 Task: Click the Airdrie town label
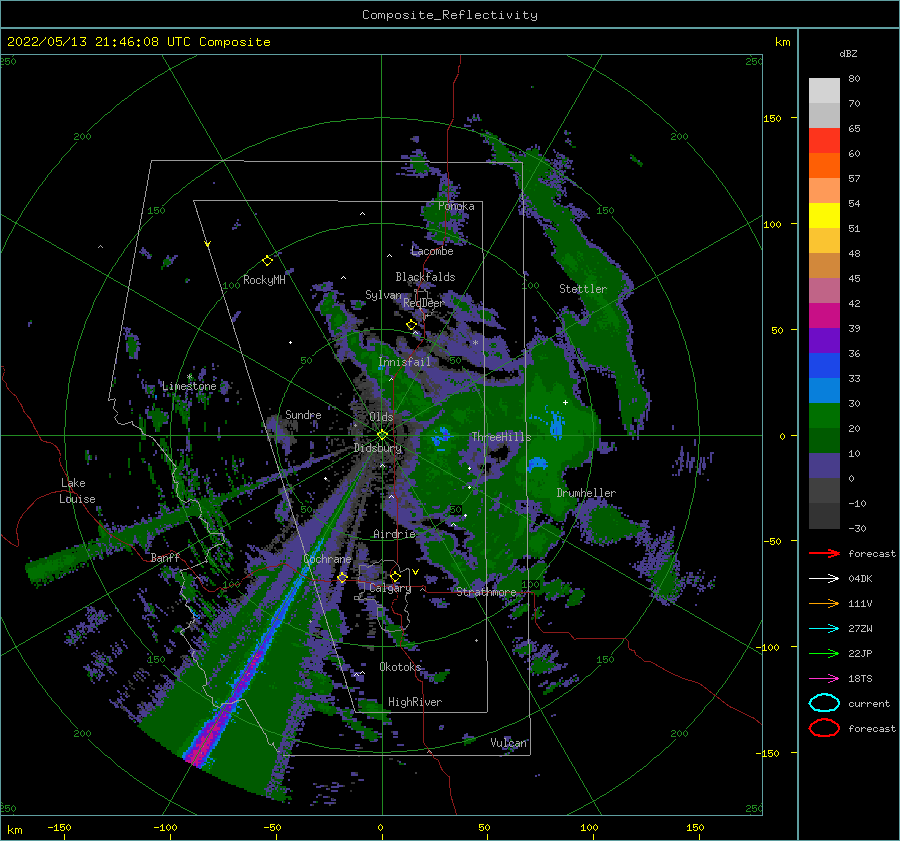pyautogui.click(x=394, y=534)
